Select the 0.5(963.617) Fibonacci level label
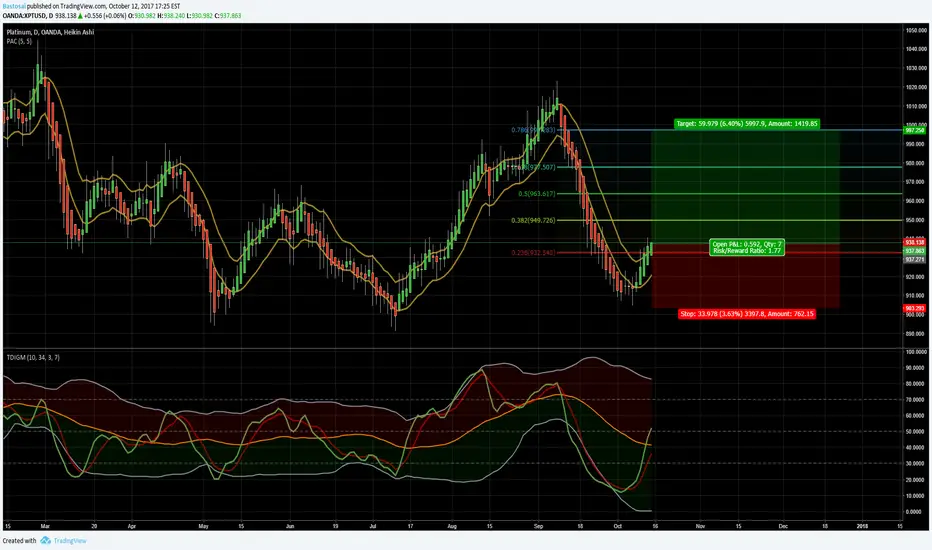This screenshot has width=932, height=550. point(537,194)
